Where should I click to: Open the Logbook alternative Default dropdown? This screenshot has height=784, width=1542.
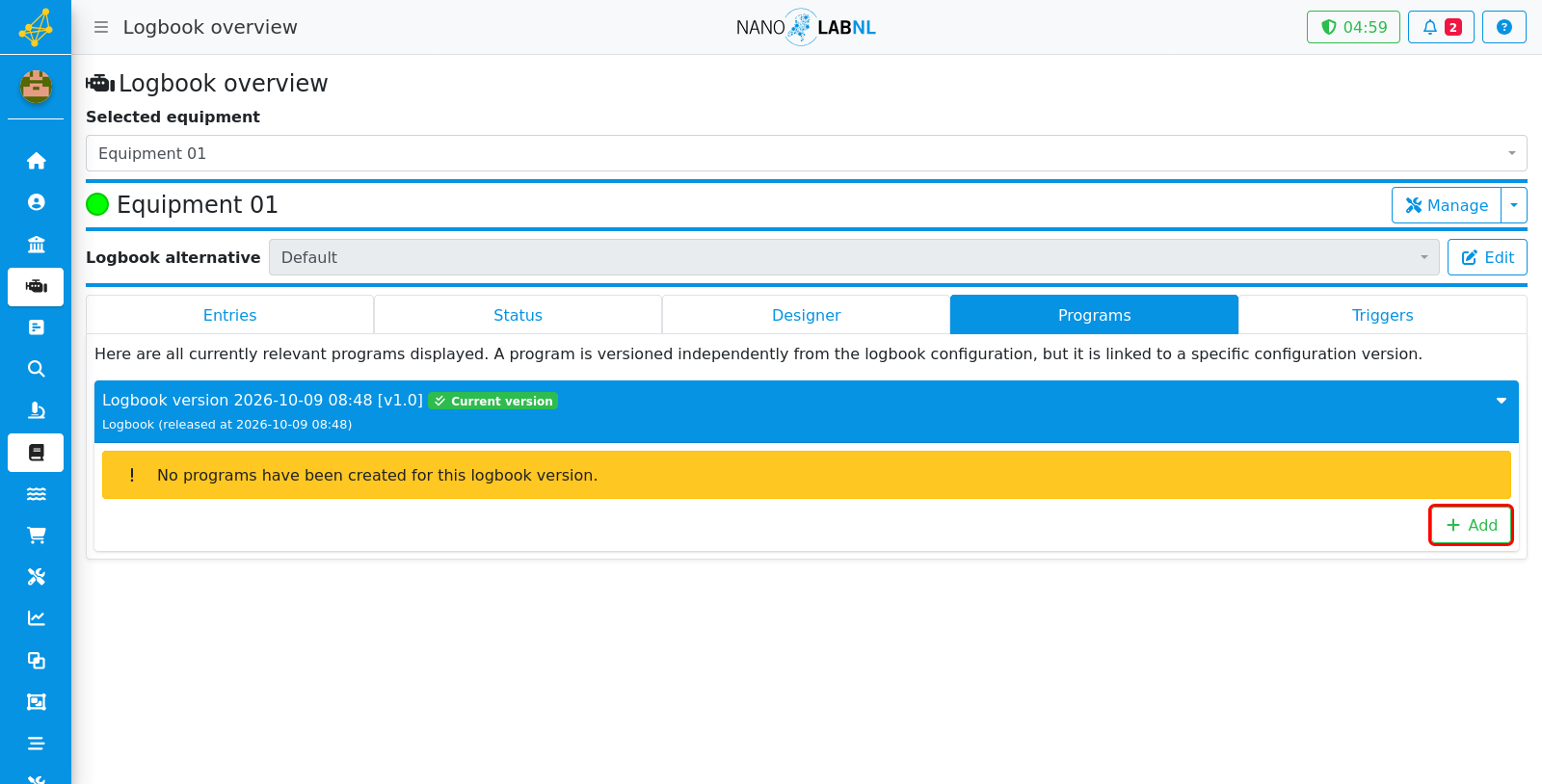pyautogui.click(x=854, y=257)
